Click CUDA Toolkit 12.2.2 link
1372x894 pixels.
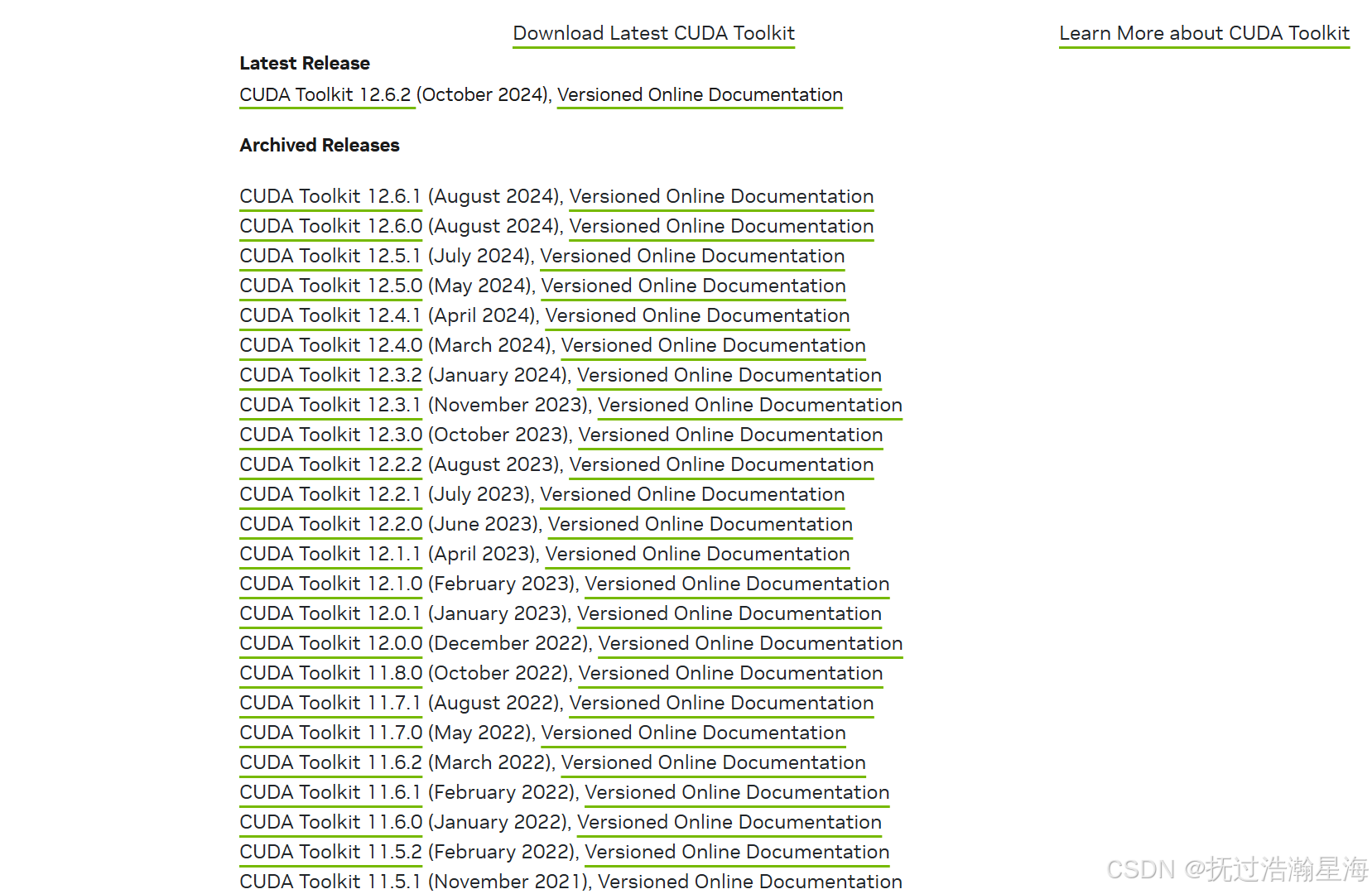click(x=330, y=464)
